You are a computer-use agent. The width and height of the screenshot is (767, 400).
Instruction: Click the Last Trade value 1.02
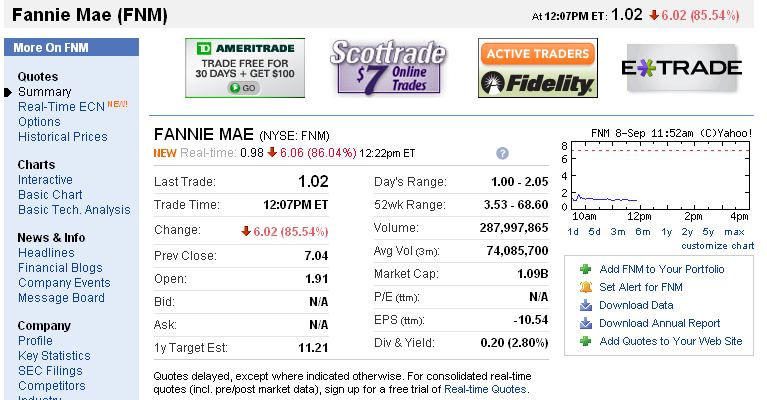[x=313, y=181]
